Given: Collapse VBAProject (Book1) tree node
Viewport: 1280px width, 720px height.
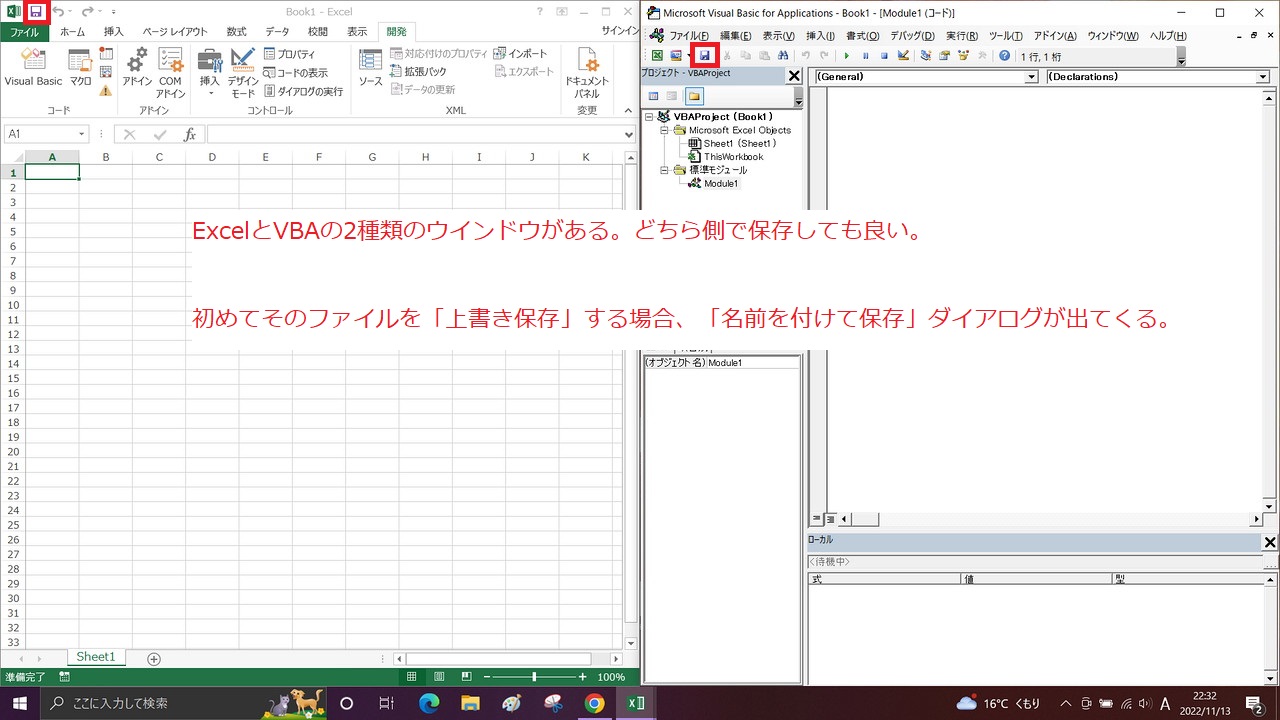Looking at the screenshot, I should (x=649, y=117).
